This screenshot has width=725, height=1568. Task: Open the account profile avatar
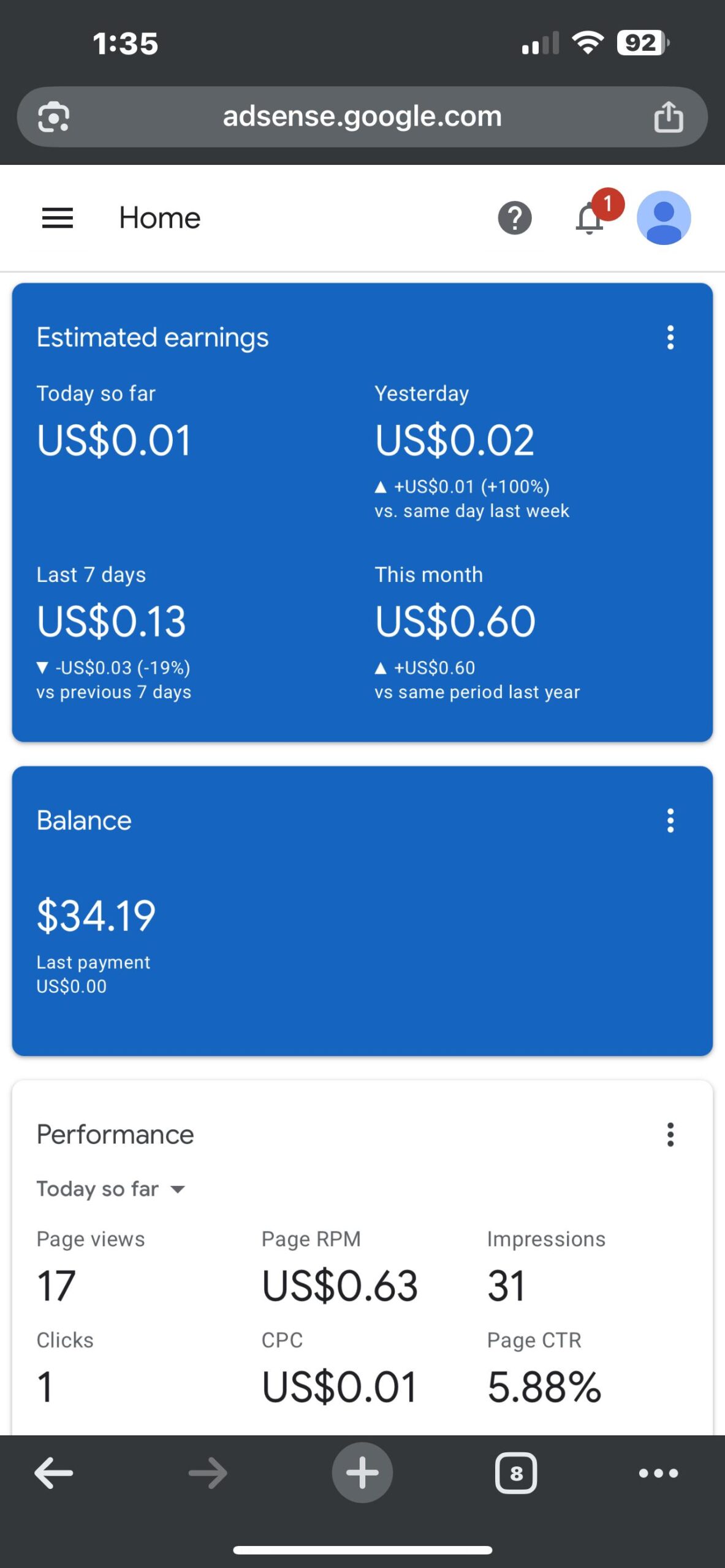pos(664,218)
